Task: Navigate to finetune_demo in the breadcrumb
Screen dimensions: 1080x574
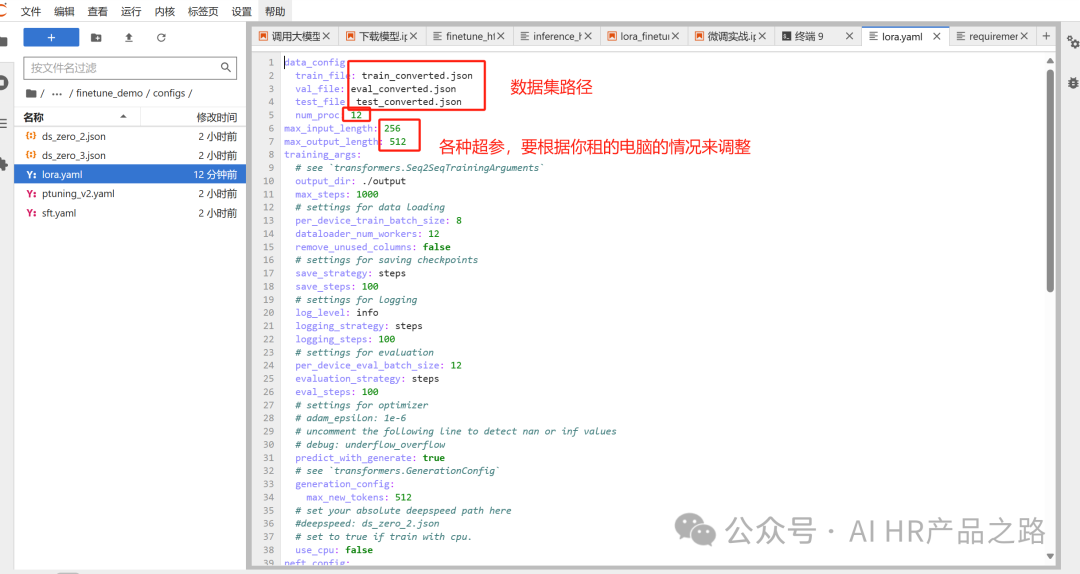Action: pos(109,93)
